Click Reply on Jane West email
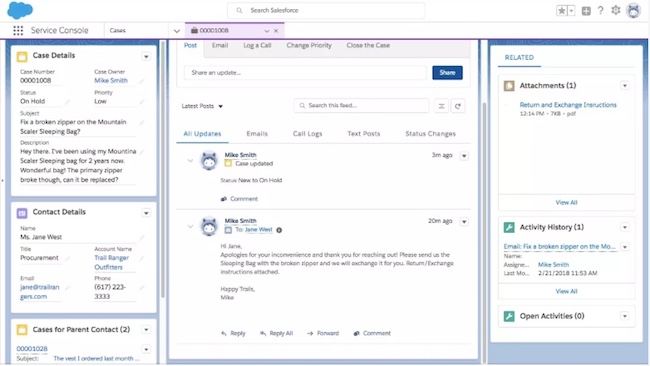This screenshot has height=366, width=650. 233,333
